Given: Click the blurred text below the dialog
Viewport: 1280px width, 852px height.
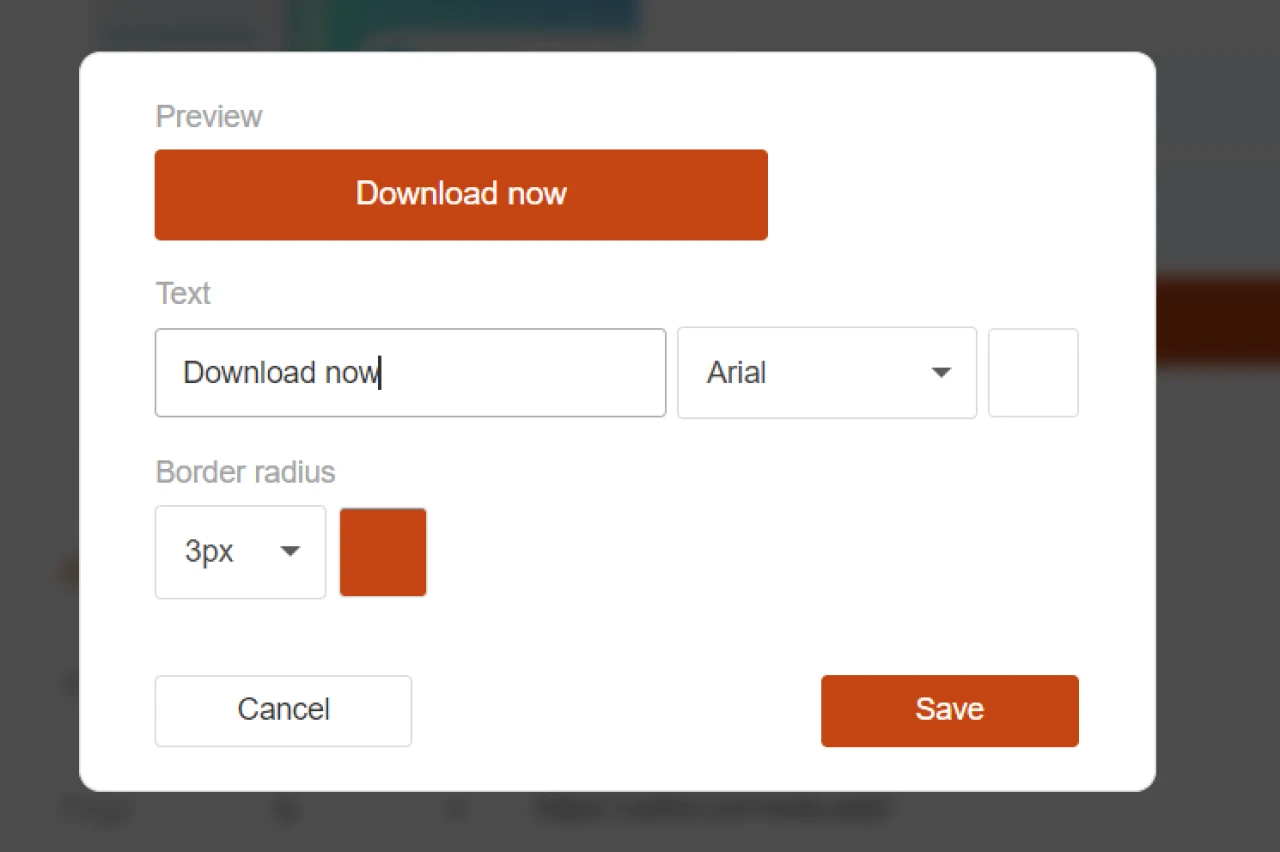Looking at the screenshot, I should (x=710, y=810).
